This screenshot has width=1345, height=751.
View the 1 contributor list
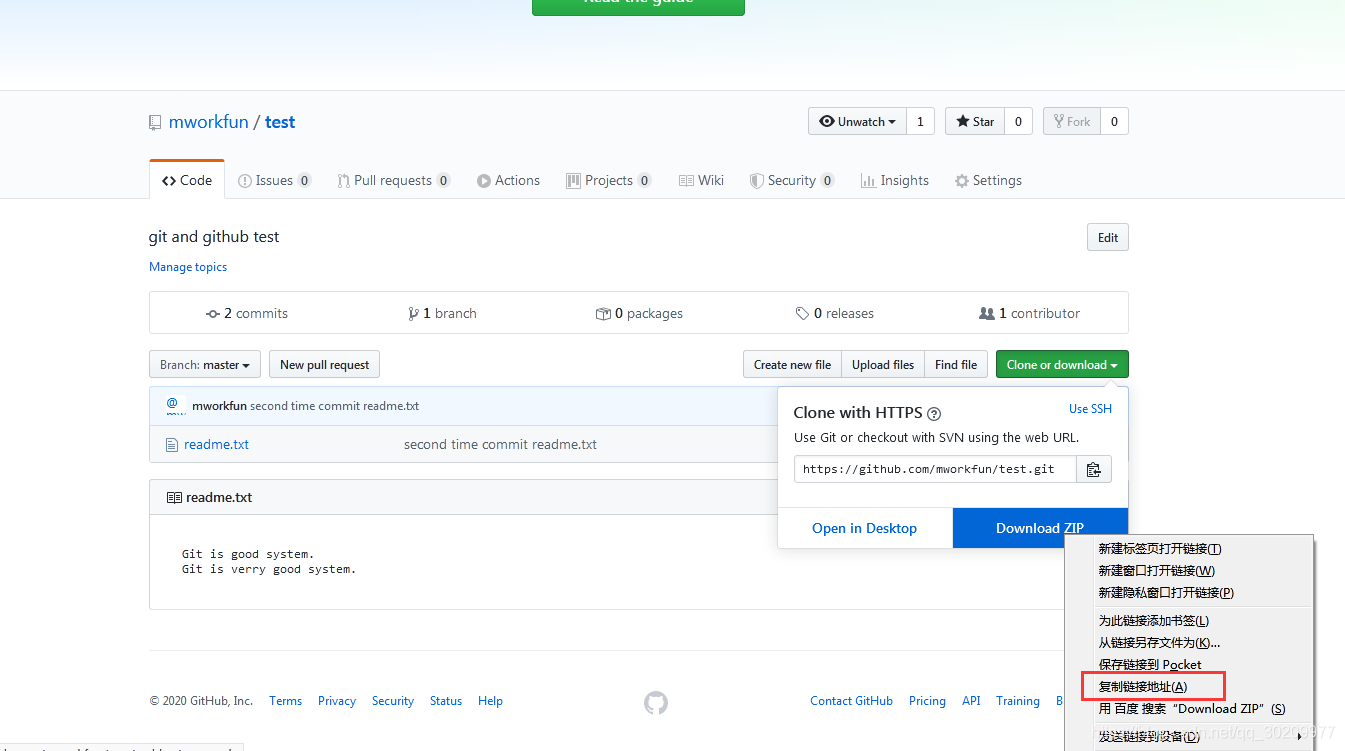click(x=1030, y=313)
